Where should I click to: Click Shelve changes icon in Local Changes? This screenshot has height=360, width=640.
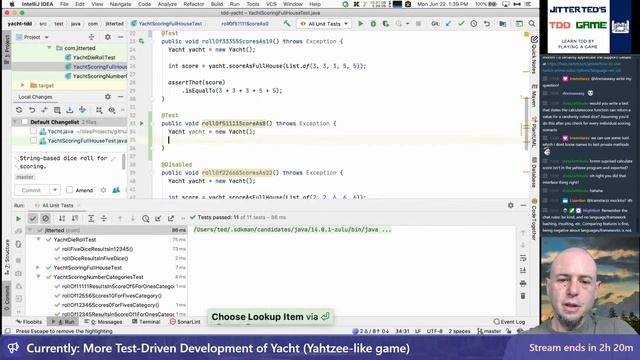coord(70,110)
